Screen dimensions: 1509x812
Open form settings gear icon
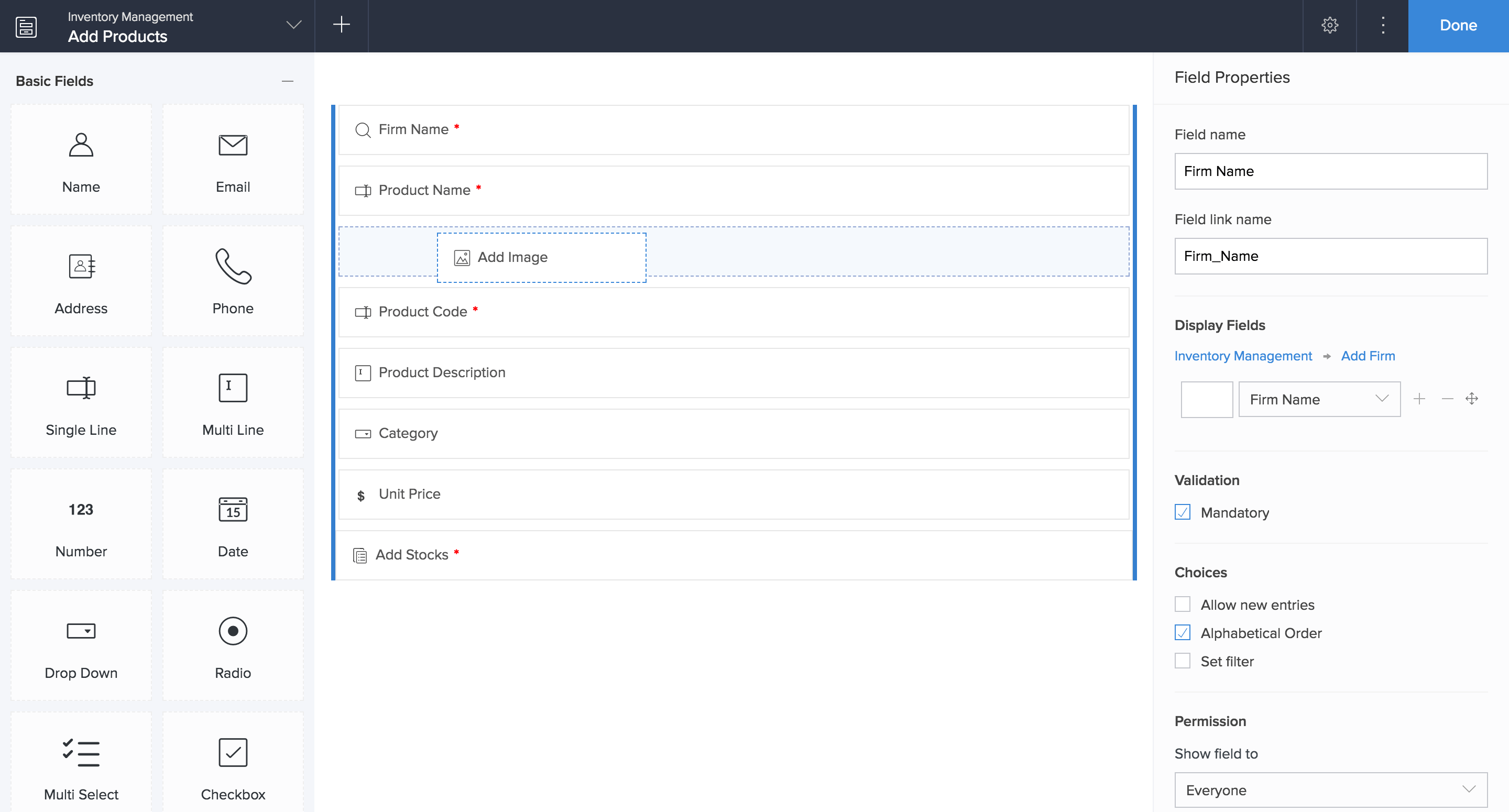(1329, 25)
